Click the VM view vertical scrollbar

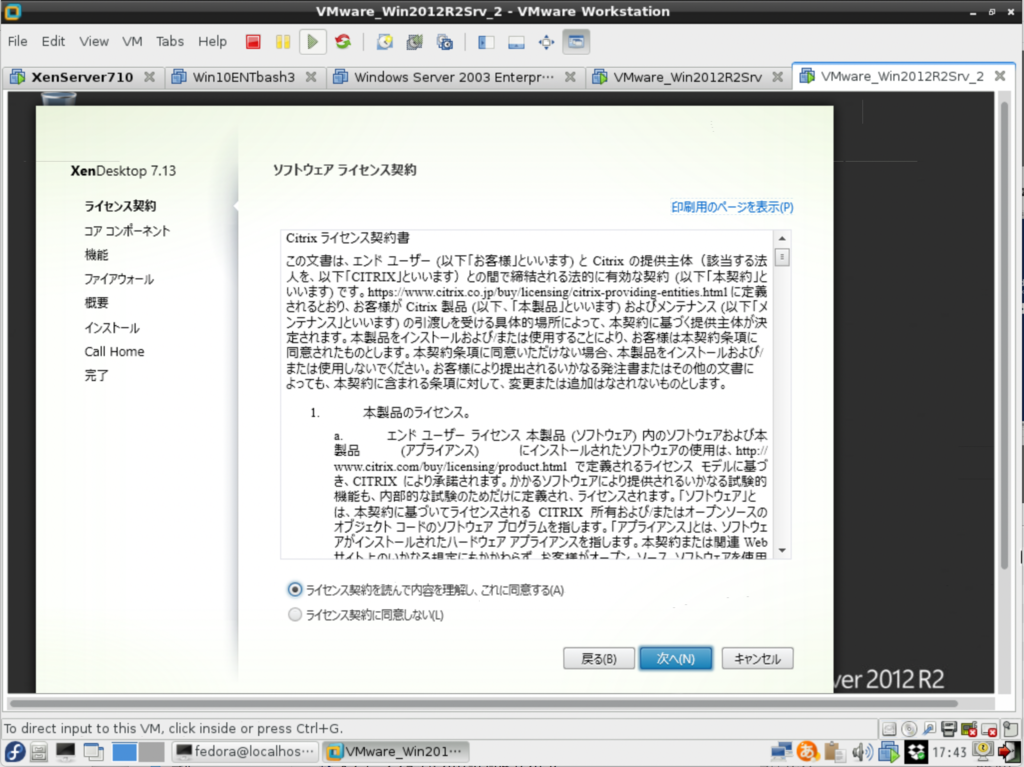(1005, 335)
